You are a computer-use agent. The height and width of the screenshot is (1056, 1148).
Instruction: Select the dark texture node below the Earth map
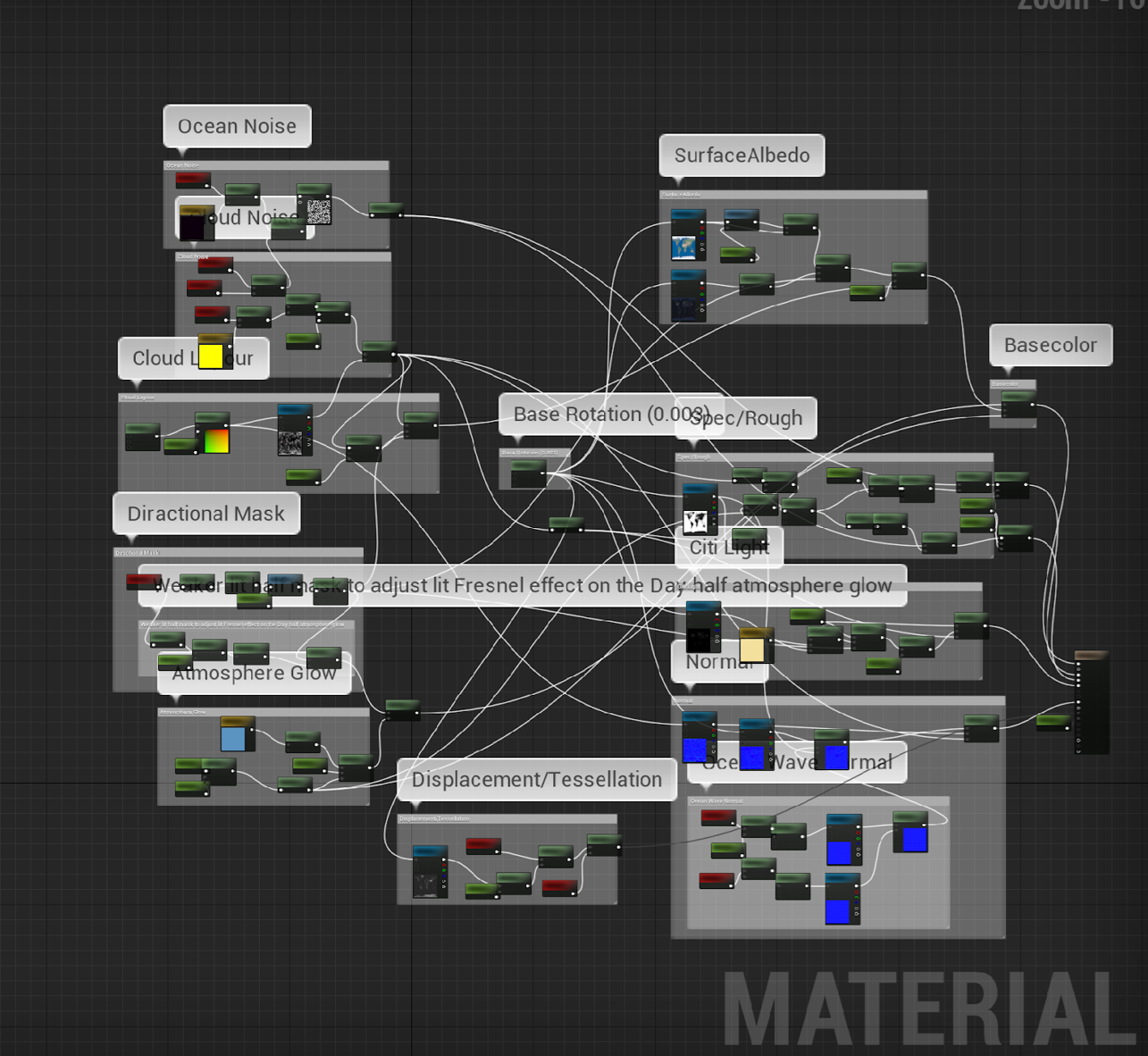[x=688, y=298]
